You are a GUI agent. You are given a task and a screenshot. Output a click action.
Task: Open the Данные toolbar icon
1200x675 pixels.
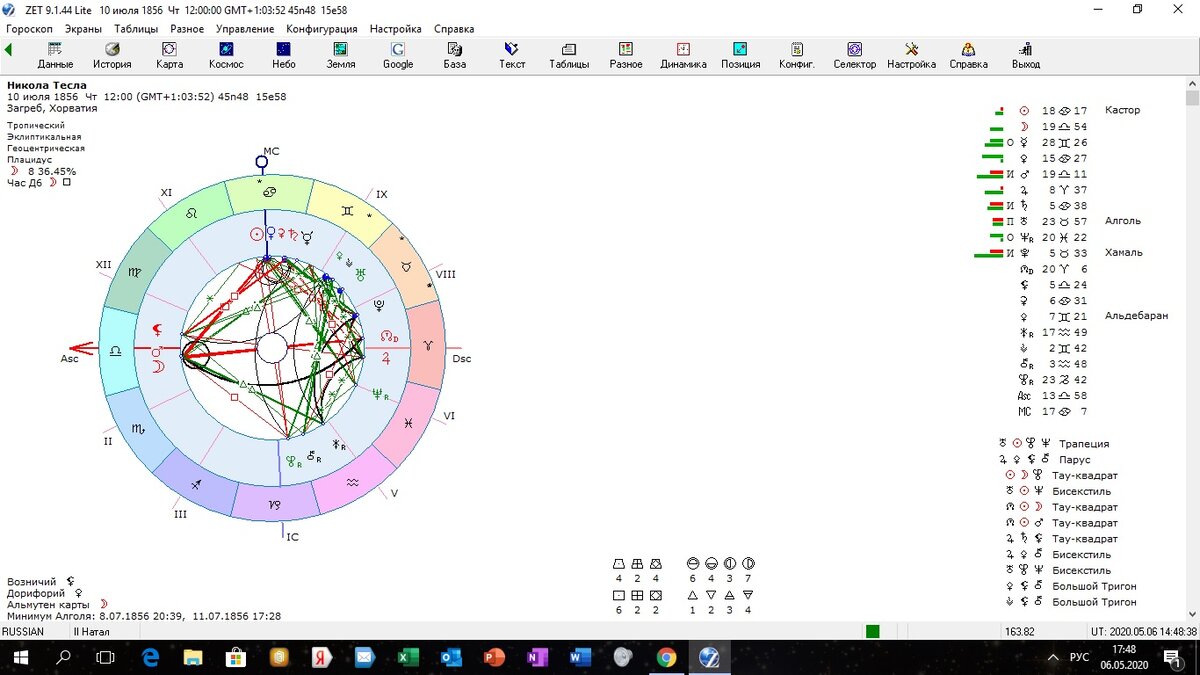(x=55, y=55)
